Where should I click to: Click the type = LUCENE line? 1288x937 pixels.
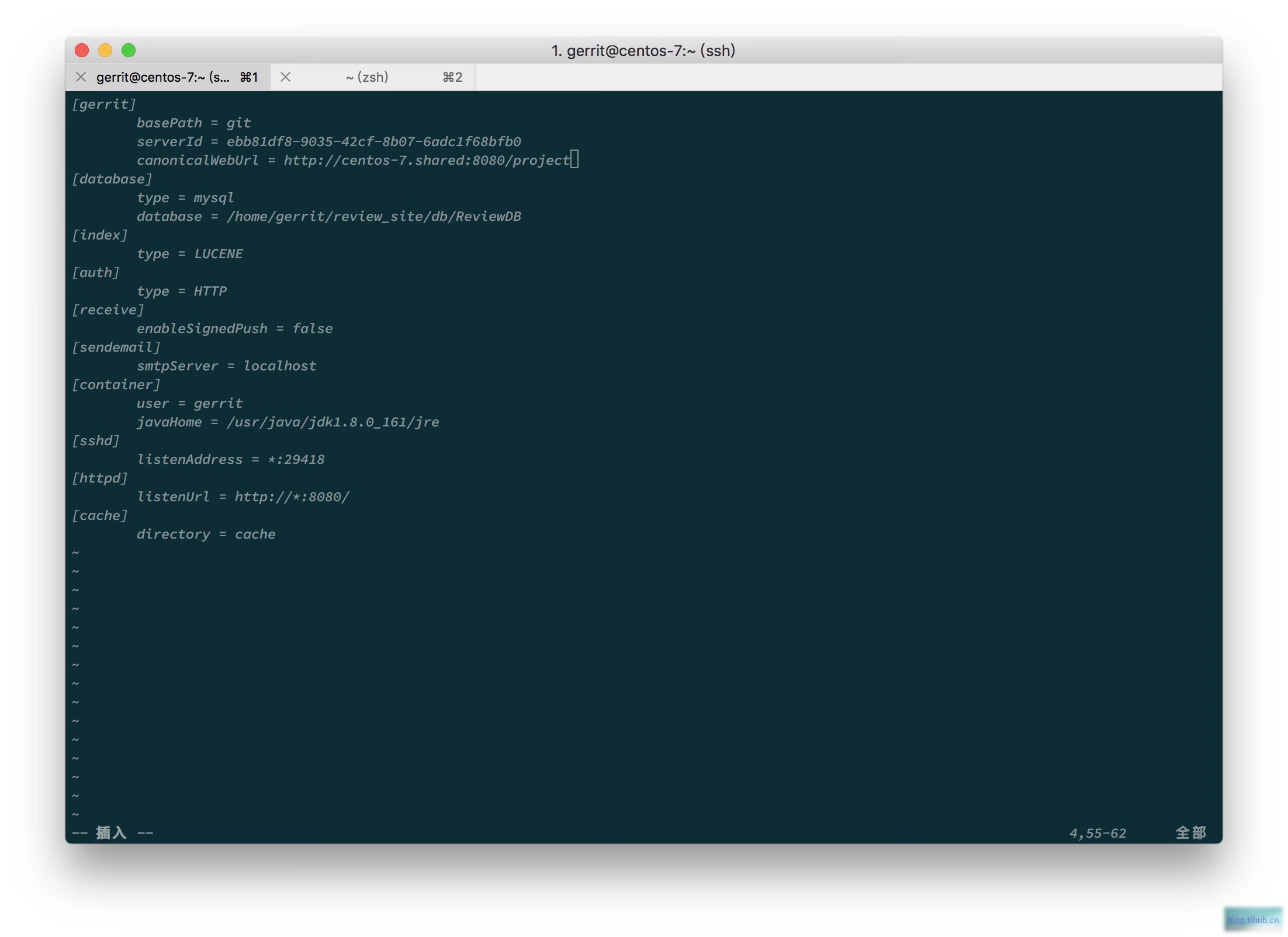pos(190,254)
